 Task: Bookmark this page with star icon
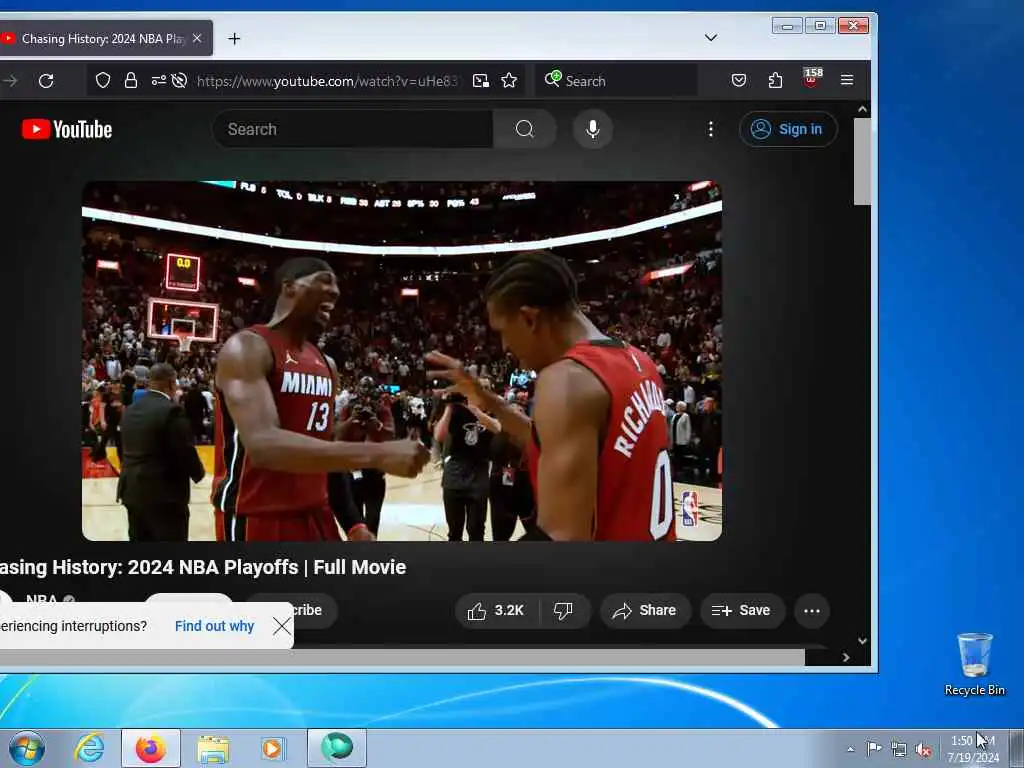tap(509, 80)
